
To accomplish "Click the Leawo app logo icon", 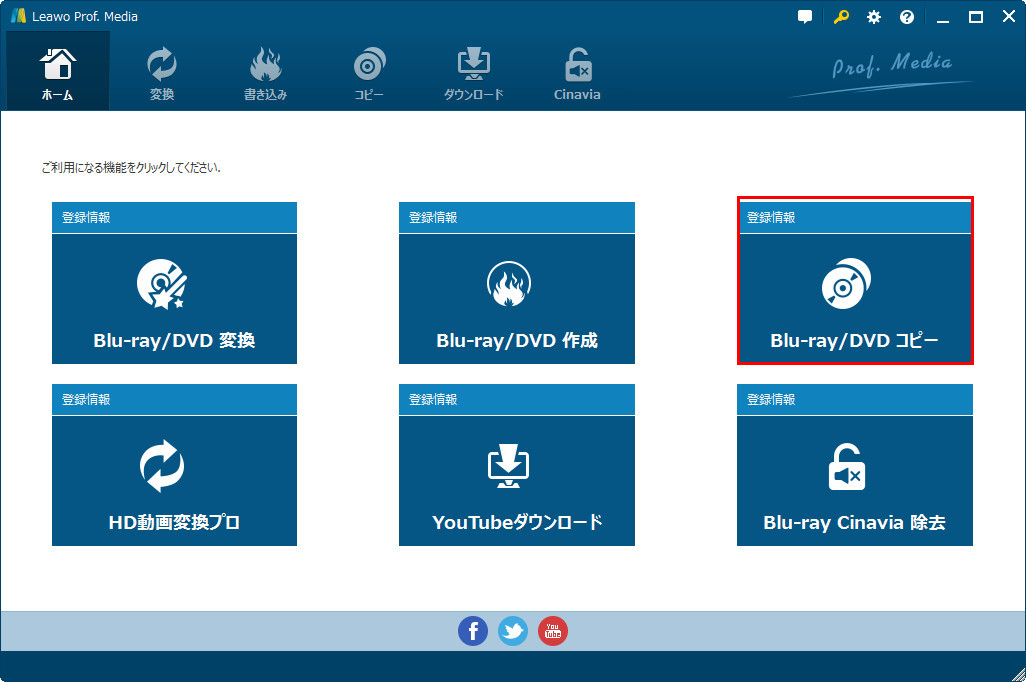I will pos(18,16).
